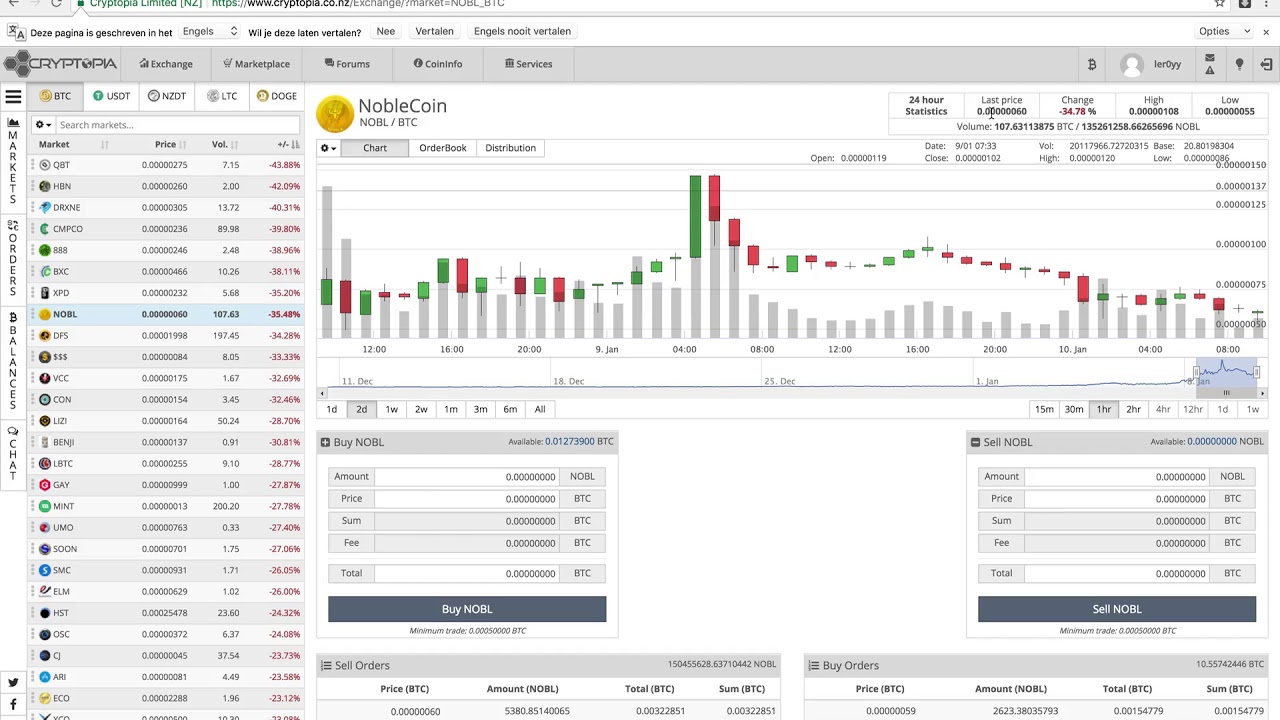Select the All chart range

click(x=540, y=409)
